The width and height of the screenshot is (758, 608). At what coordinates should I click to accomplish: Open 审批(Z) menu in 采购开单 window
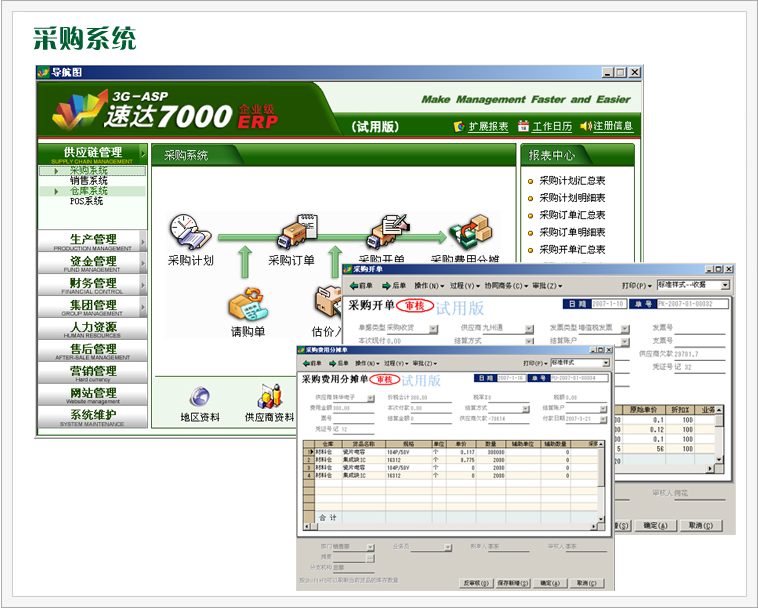point(547,286)
